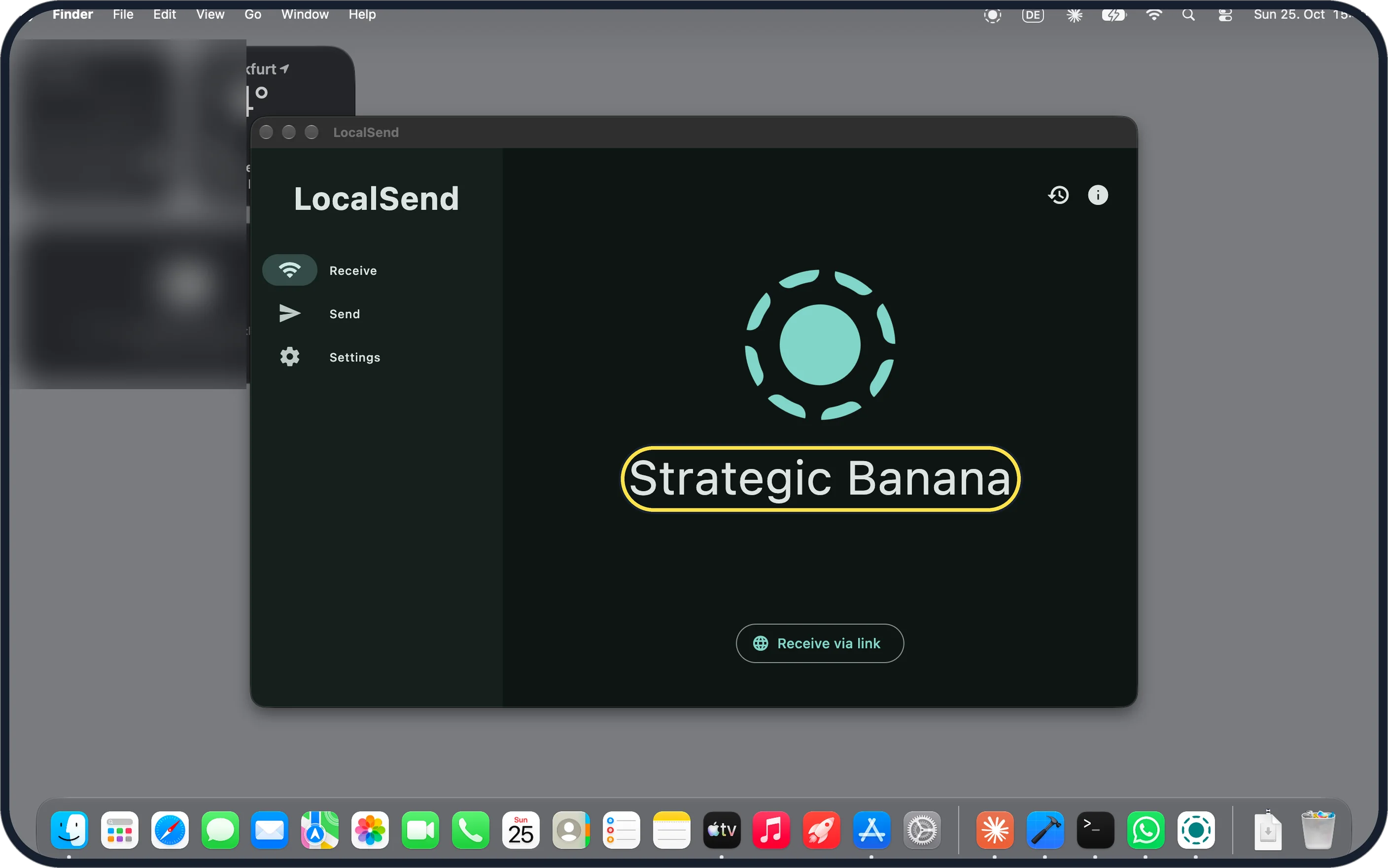Open the Phone app in the Dock
The height and width of the screenshot is (868, 1388).
[x=471, y=830]
